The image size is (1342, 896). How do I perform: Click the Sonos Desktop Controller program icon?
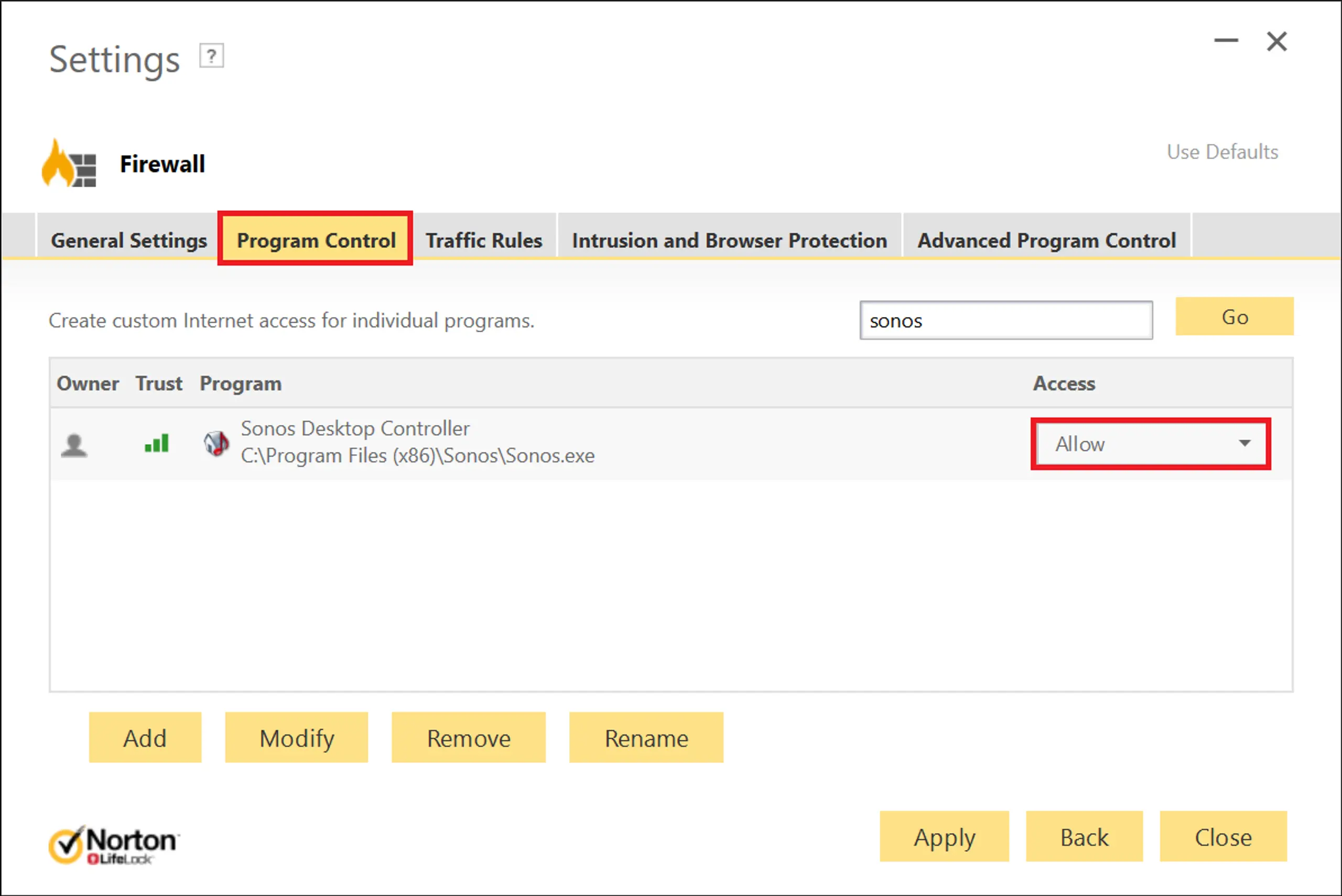217,443
